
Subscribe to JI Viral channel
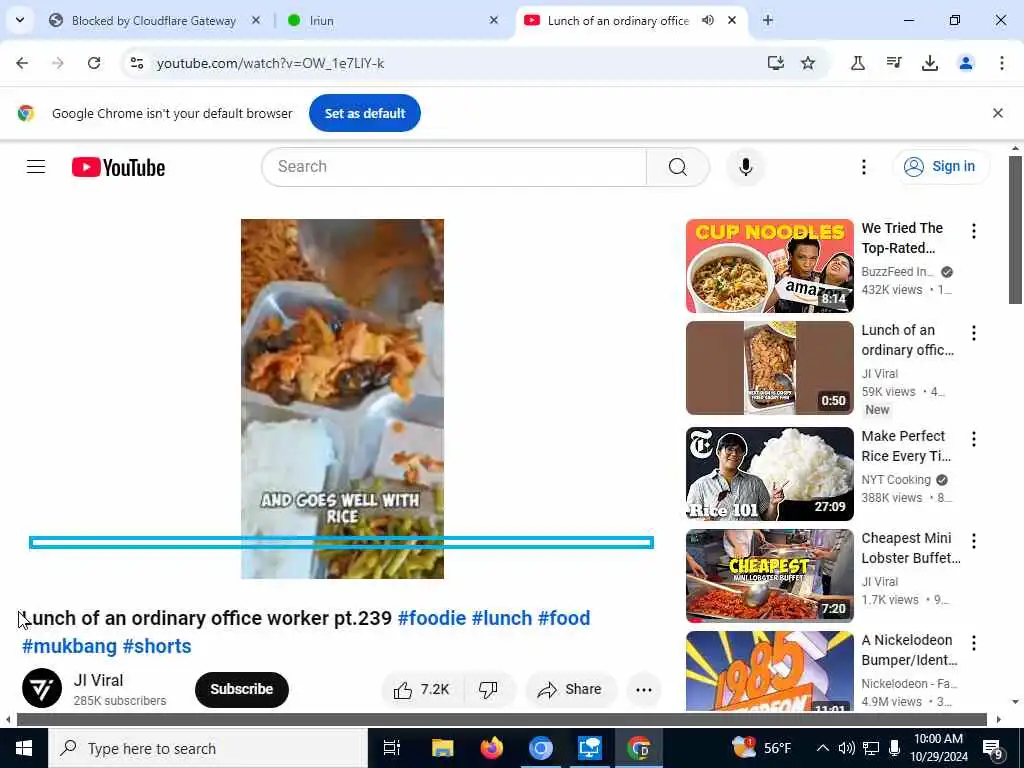tap(242, 689)
